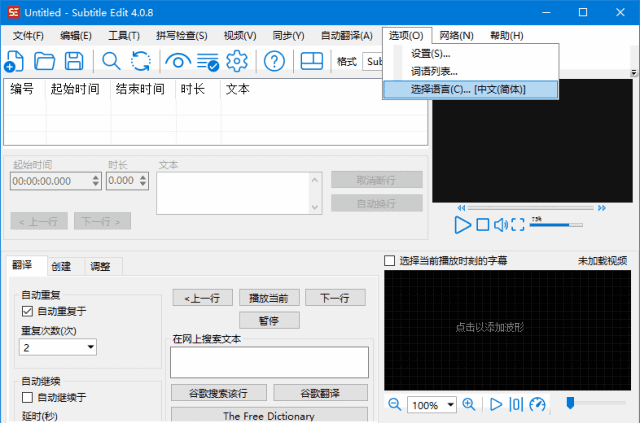Select 设置(S)... menu entry

[x=471, y=53]
